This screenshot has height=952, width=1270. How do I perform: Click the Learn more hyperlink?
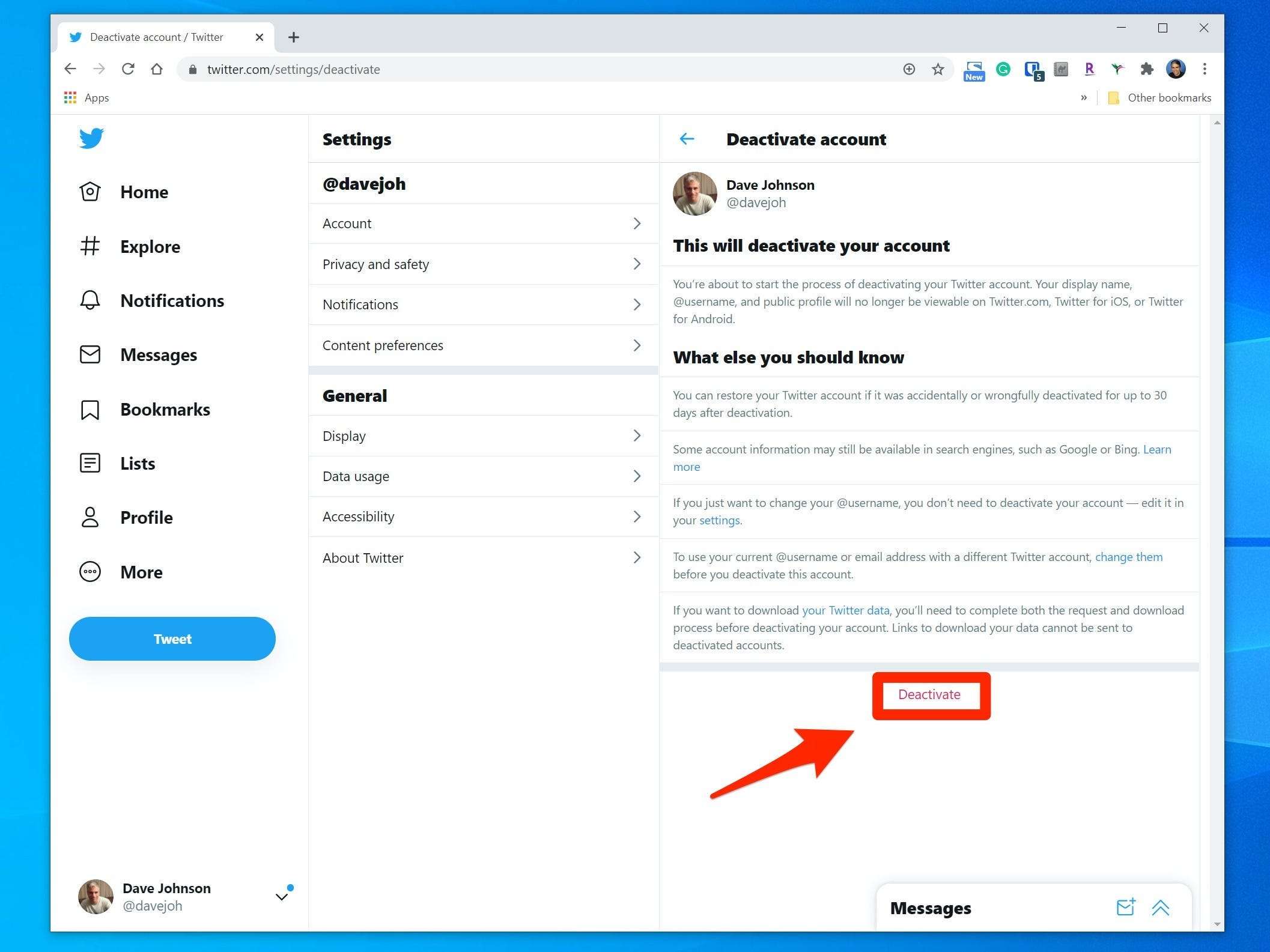[686, 466]
